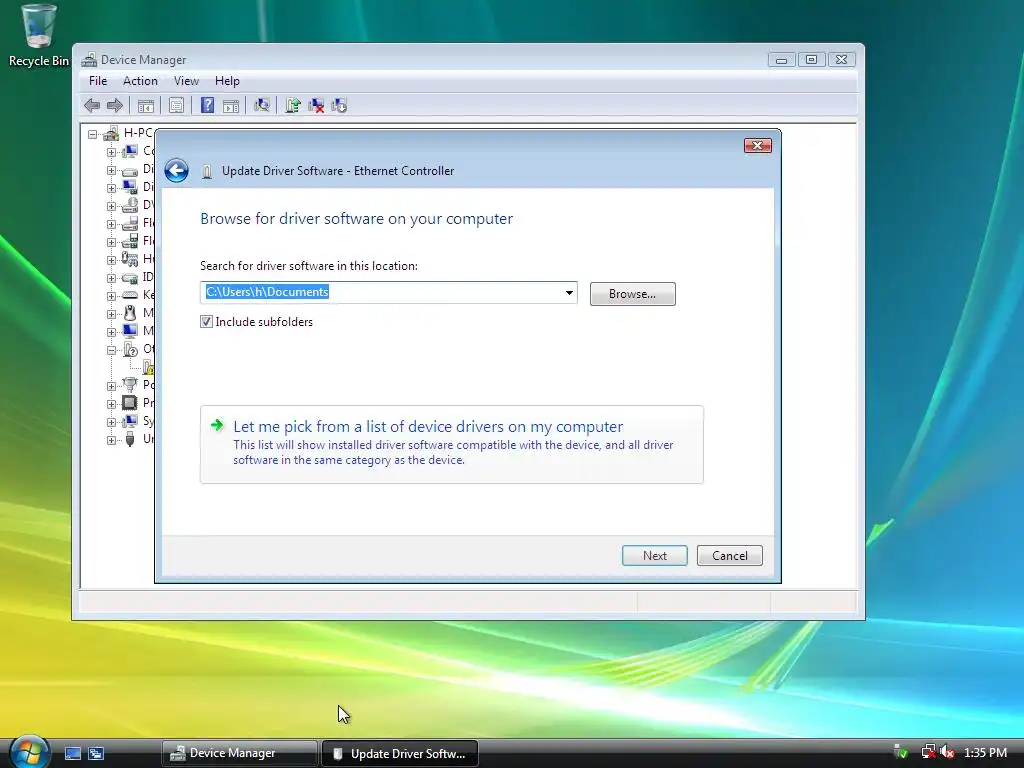Viewport: 1024px width, 768px height.
Task: Open the Action menu in Device Manager
Action: pos(140,81)
